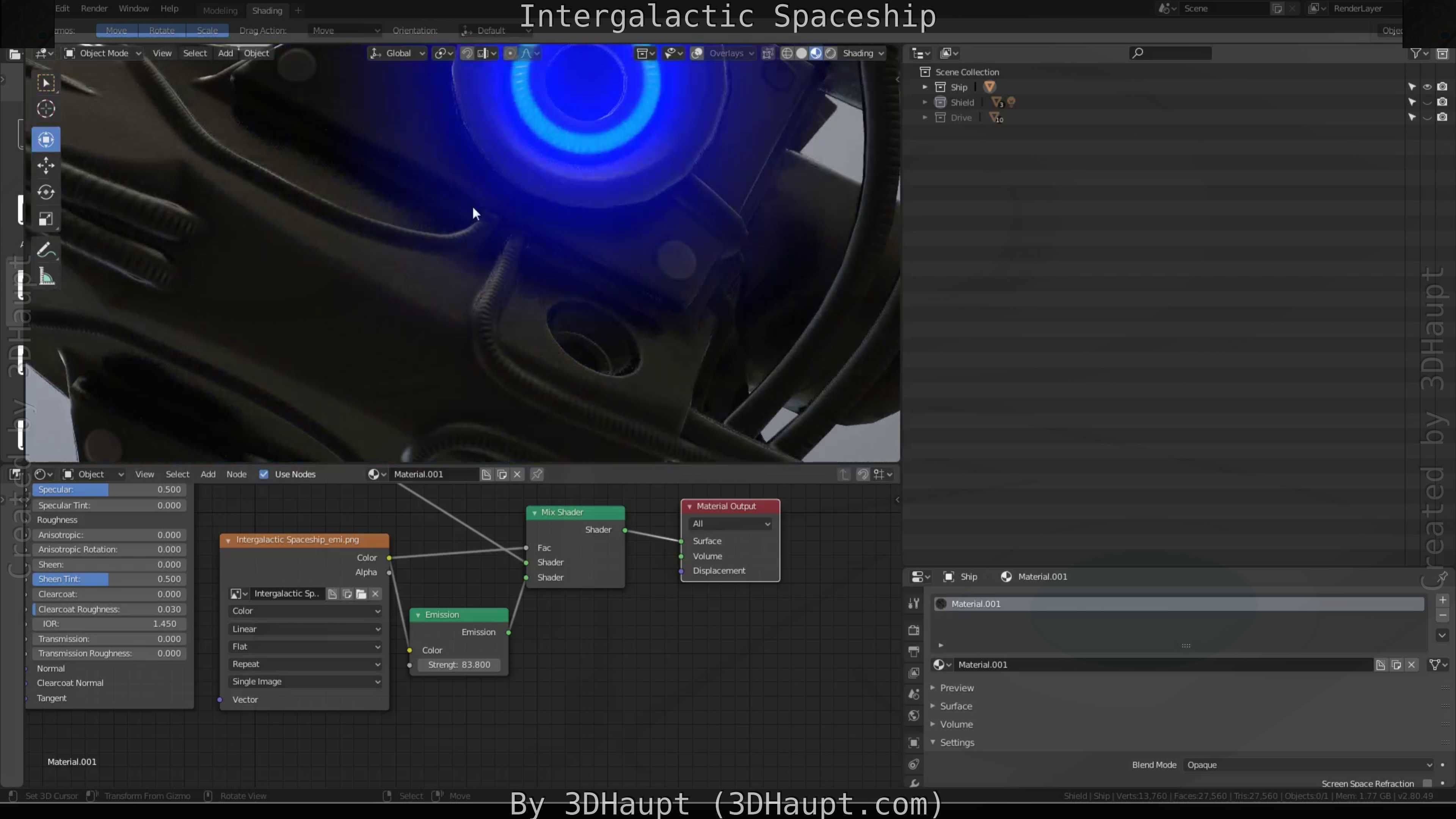Choose the Scale tool icon
1456x819 pixels.
tap(46, 219)
